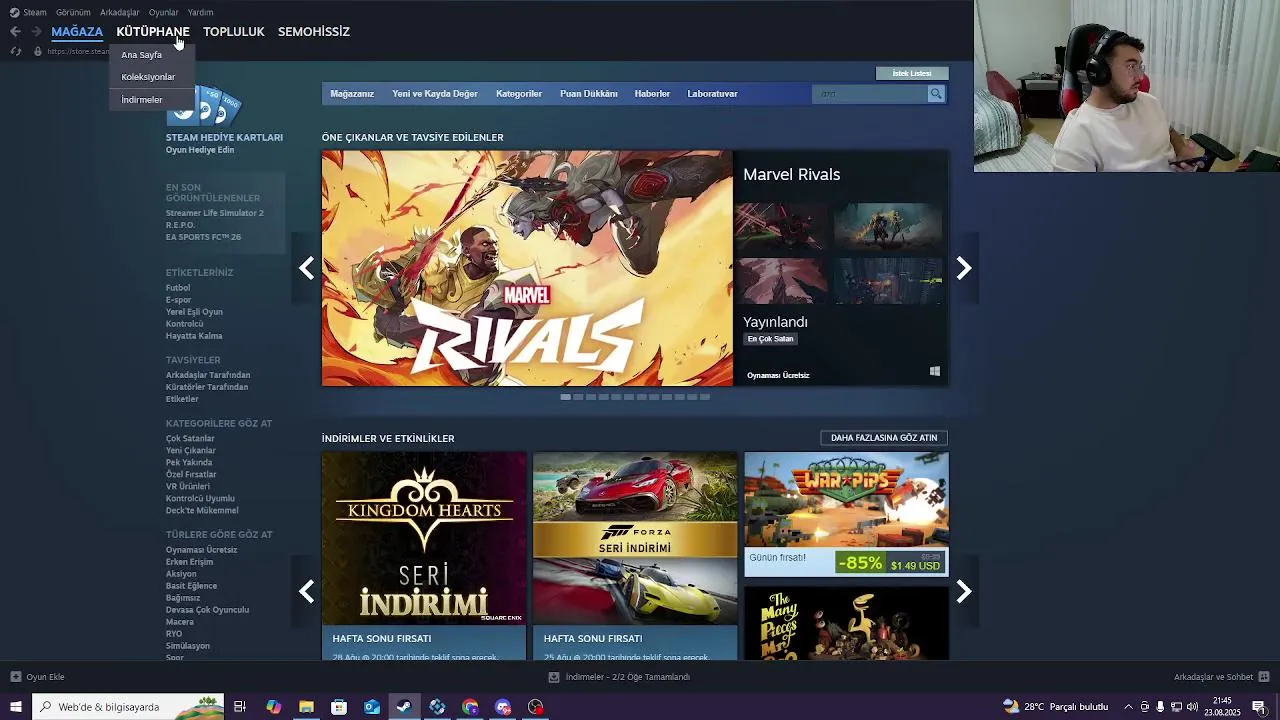
Task: Open the TOPLULUK tab
Action: [234, 32]
